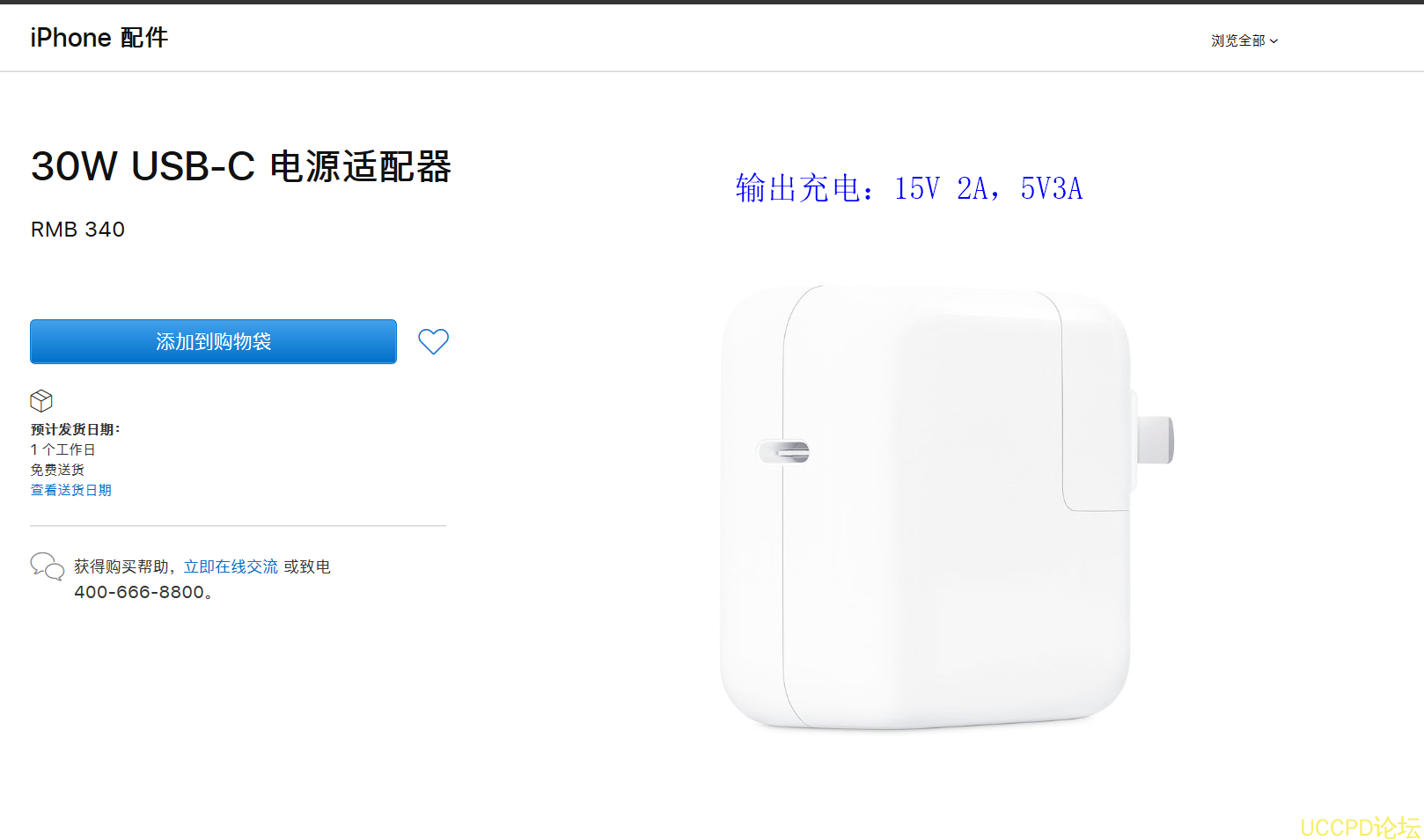The width and height of the screenshot is (1424, 840).
Task: Click the shipping box icon
Action: (41, 401)
